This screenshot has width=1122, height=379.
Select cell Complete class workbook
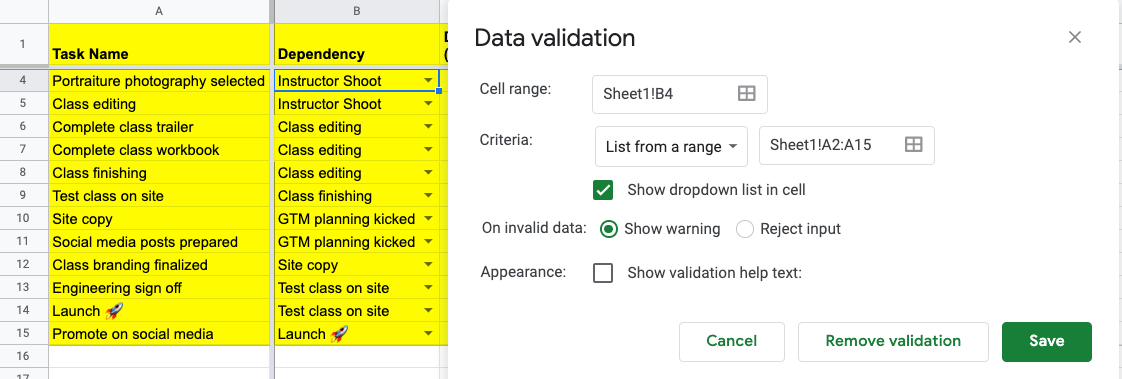pyautogui.click(x=159, y=149)
